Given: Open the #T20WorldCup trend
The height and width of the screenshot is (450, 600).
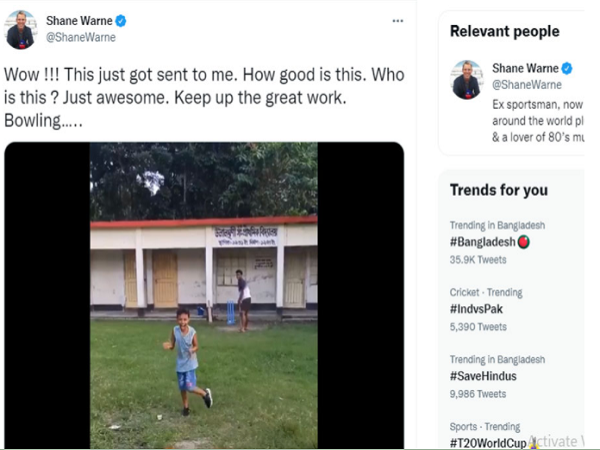Looking at the screenshot, I should 488,442.
